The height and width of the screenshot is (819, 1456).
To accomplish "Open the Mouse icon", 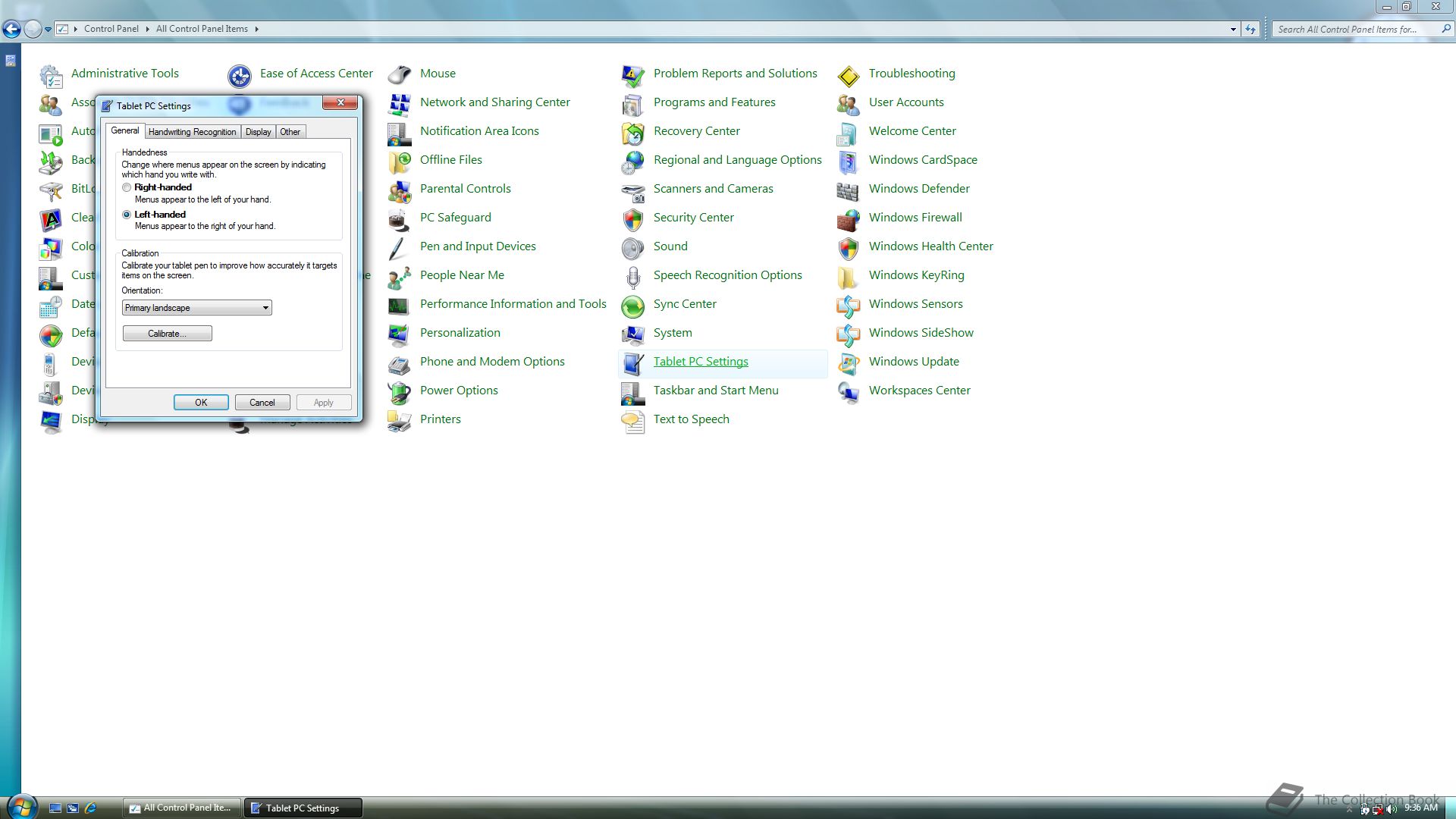I will coord(400,74).
